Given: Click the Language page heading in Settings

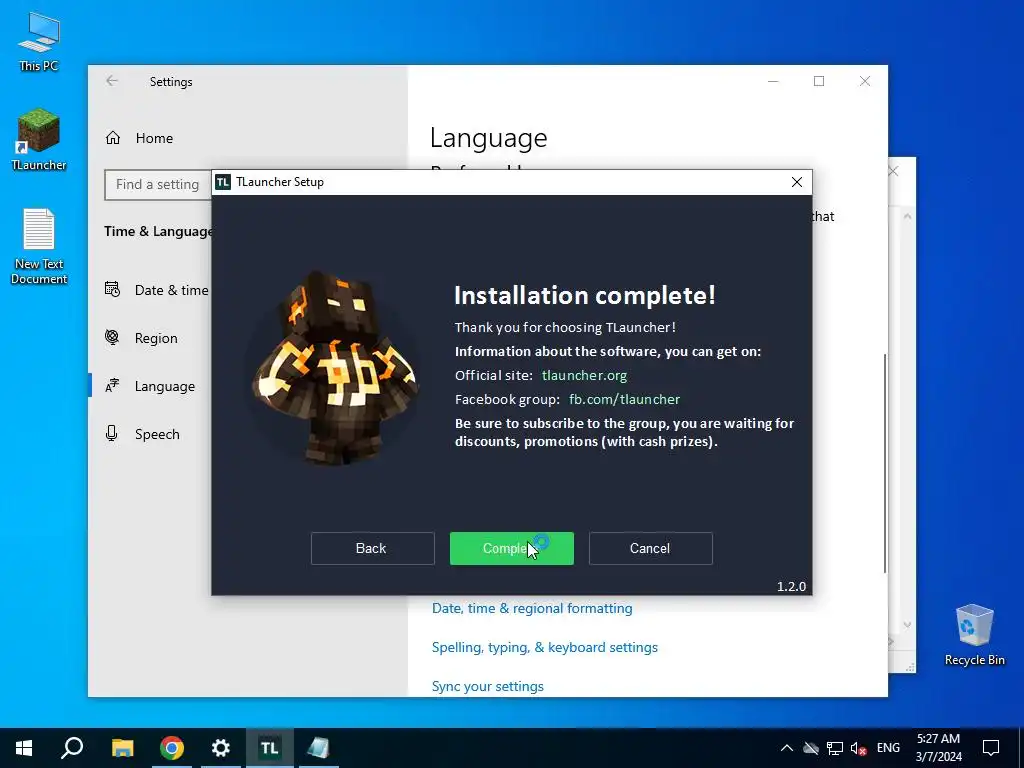Looking at the screenshot, I should [488, 138].
